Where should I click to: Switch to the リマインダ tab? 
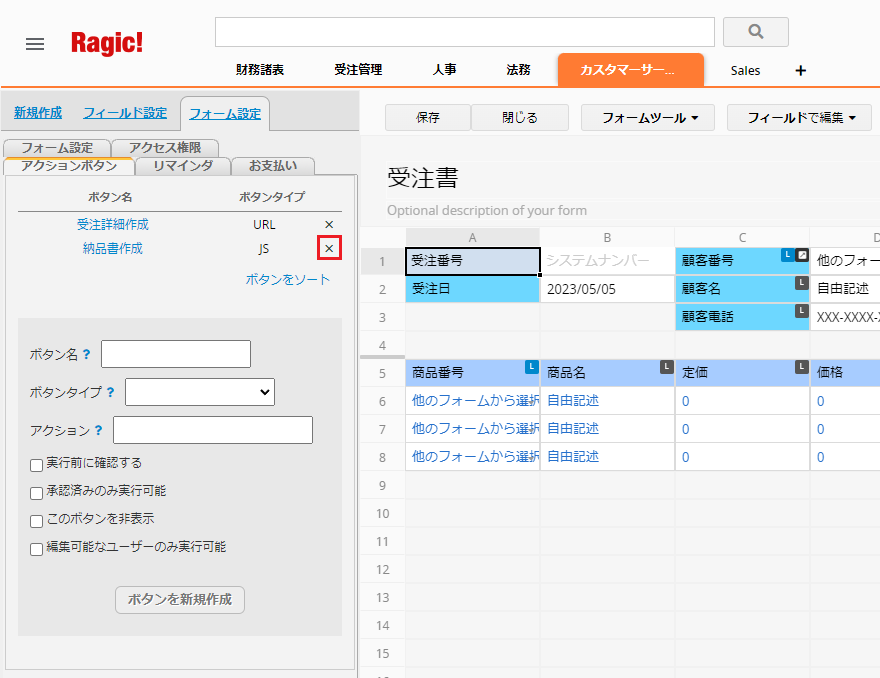[x=183, y=166]
